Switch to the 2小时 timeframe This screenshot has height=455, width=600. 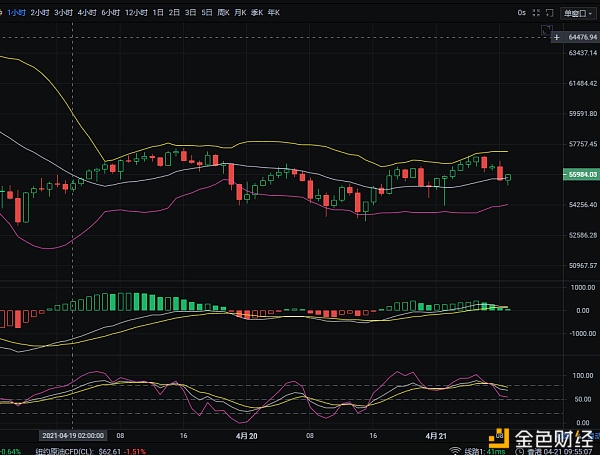(x=40, y=13)
